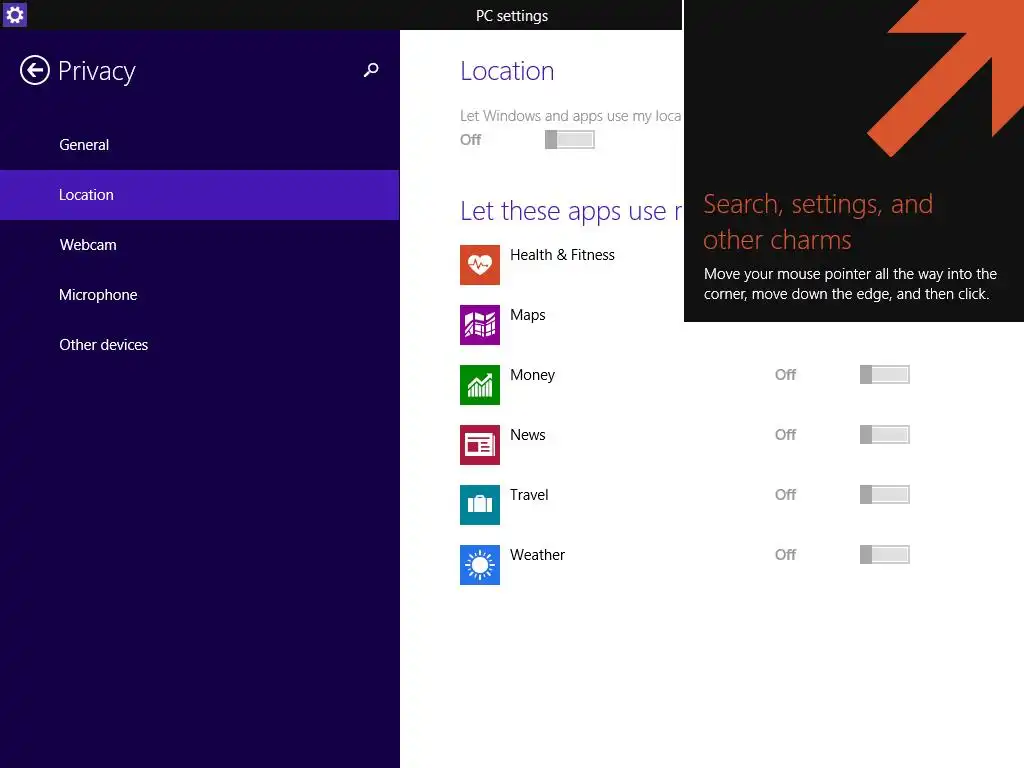This screenshot has height=768, width=1024.
Task: Click the Money app label
Action: point(532,375)
